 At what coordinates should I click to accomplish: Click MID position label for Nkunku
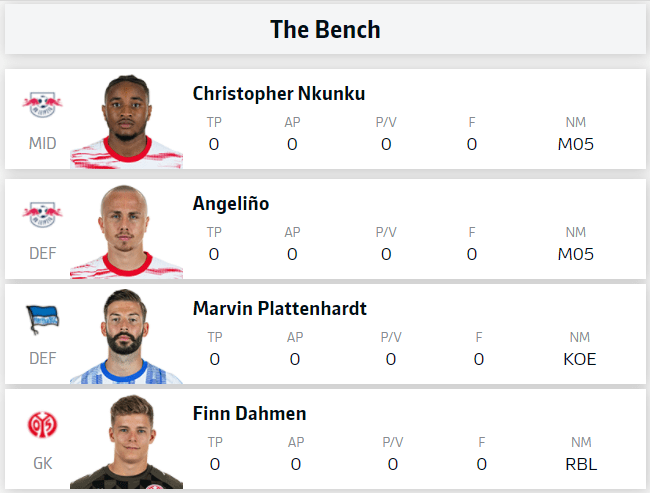click(42, 143)
